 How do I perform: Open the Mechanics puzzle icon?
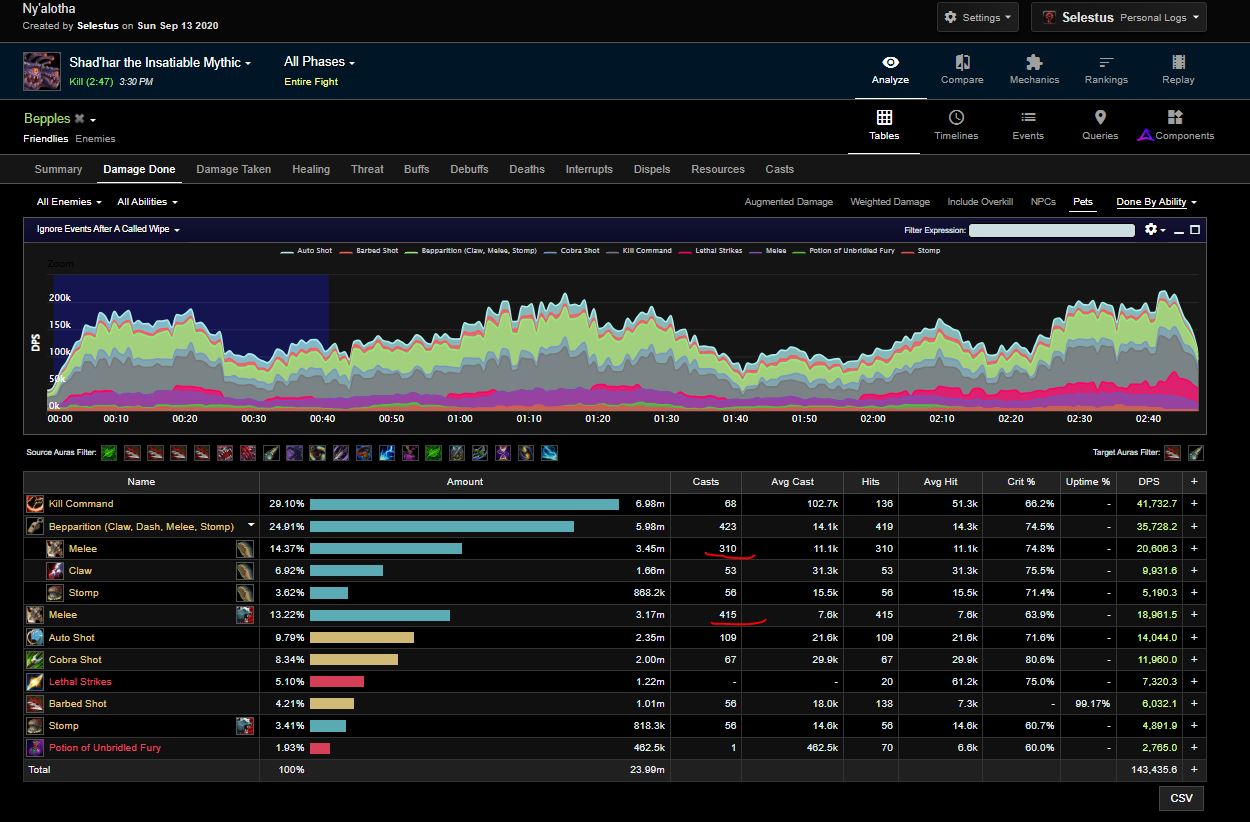coord(1034,62)
